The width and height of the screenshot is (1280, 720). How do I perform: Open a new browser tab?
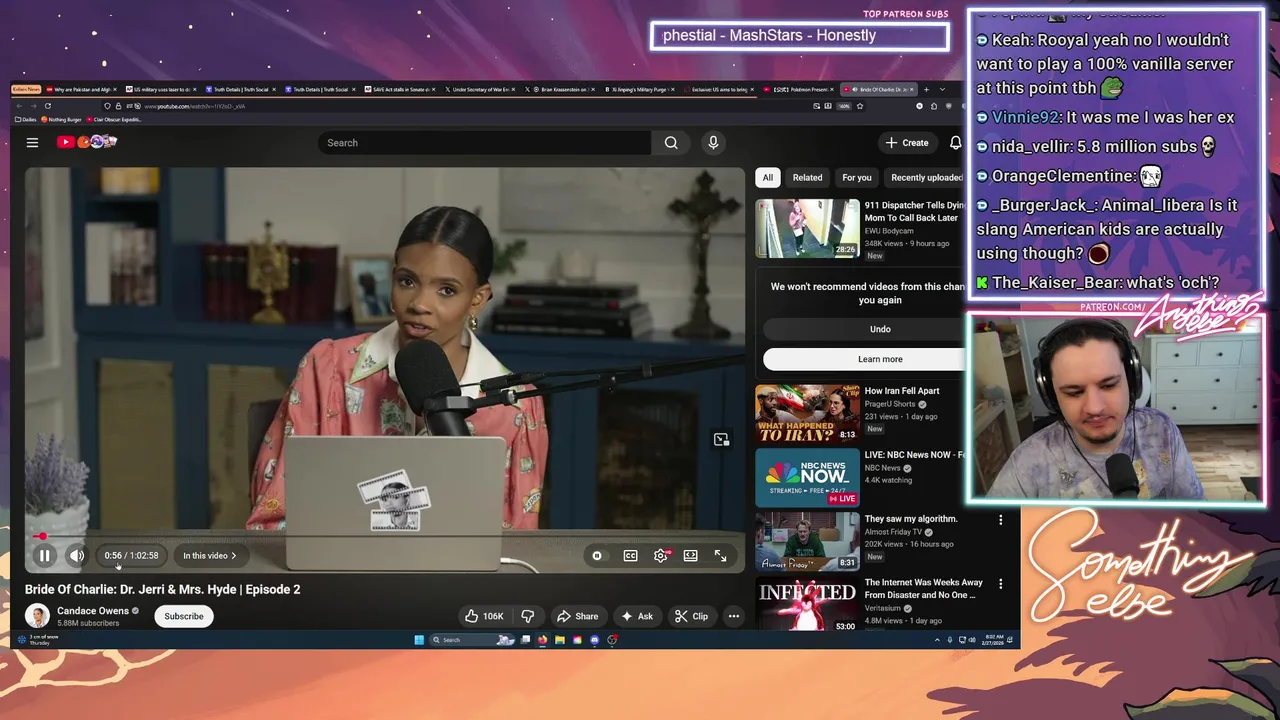(926, 90)
